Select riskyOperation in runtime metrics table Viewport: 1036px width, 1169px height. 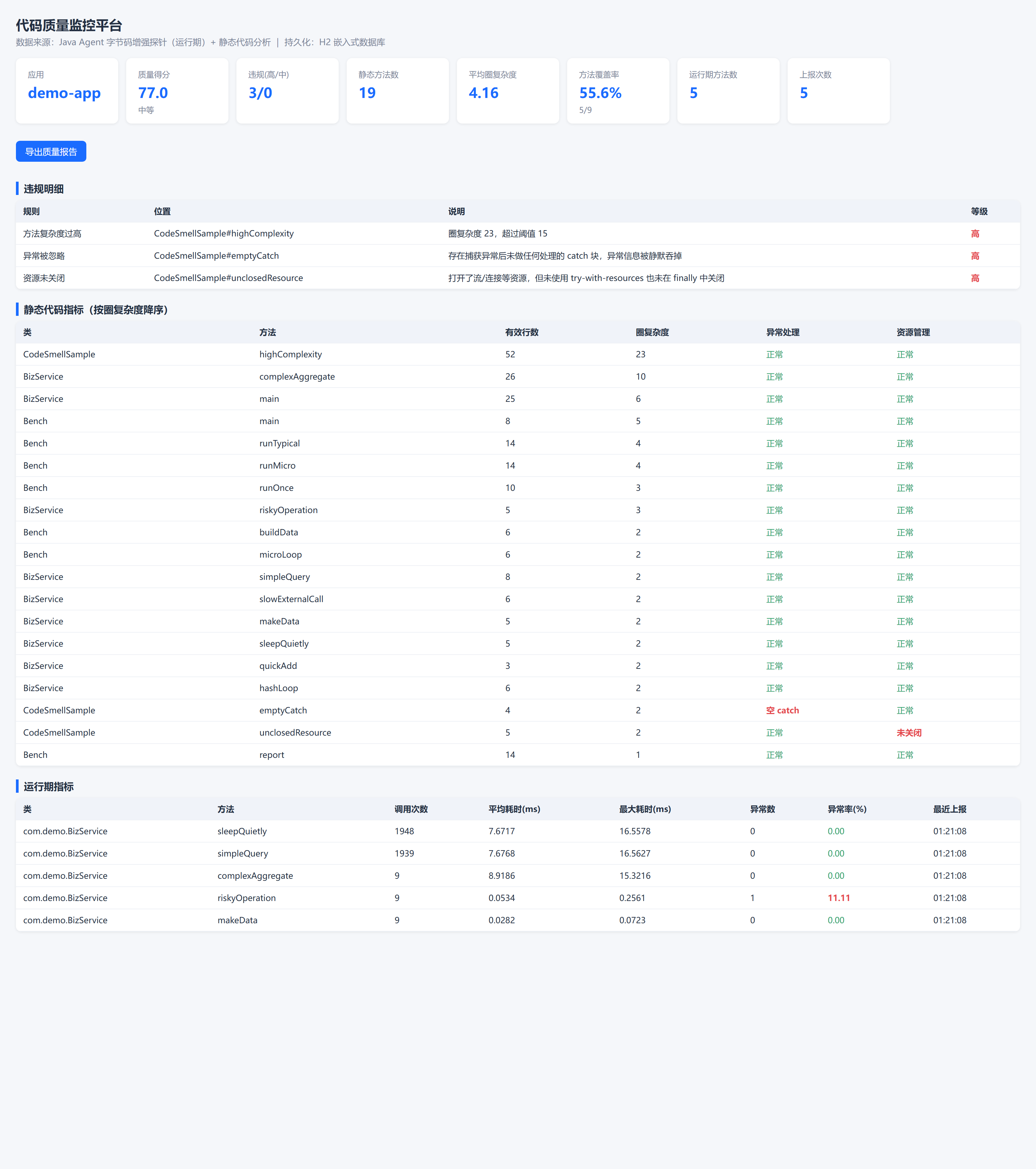(246, 898)
